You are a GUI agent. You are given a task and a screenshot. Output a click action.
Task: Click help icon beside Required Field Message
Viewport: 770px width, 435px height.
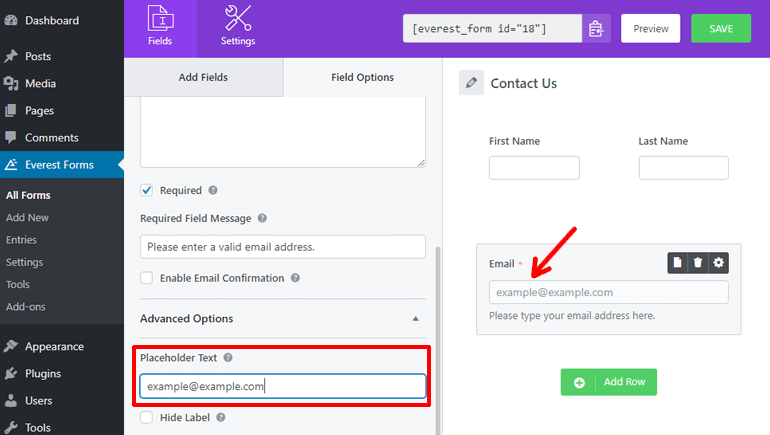(262, 218)
